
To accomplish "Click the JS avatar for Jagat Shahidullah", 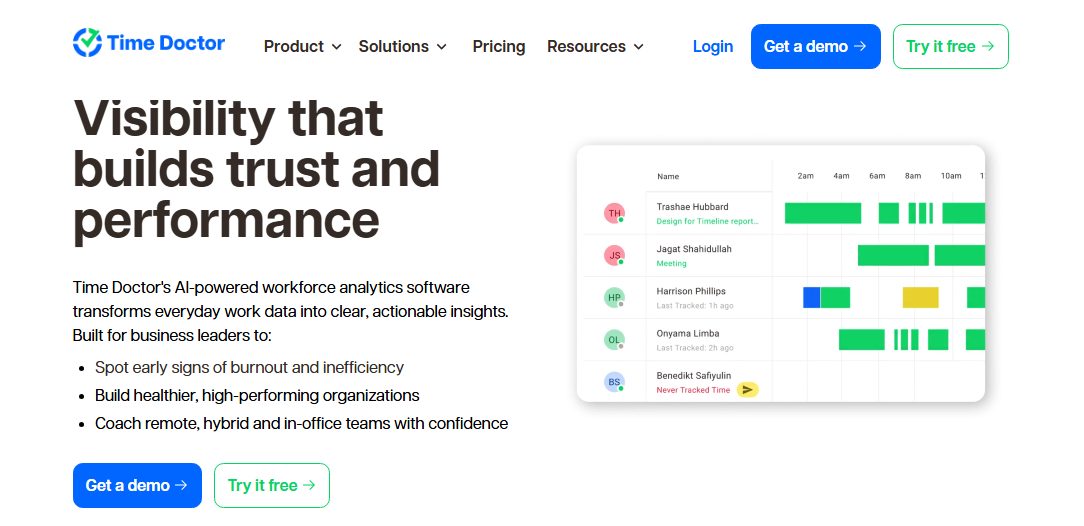I will pos(614,255).
